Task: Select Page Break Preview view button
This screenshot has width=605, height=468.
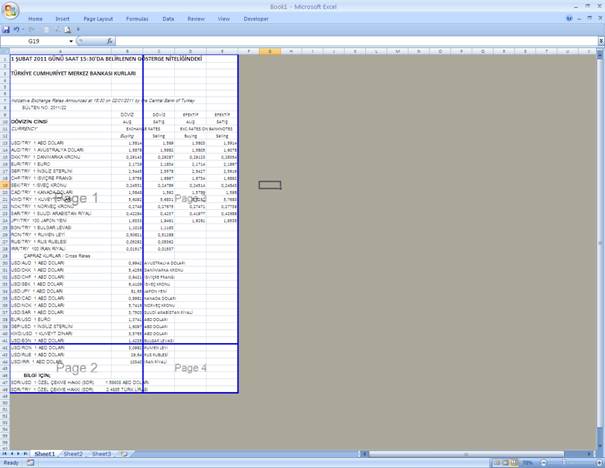Action: [514, 463]
